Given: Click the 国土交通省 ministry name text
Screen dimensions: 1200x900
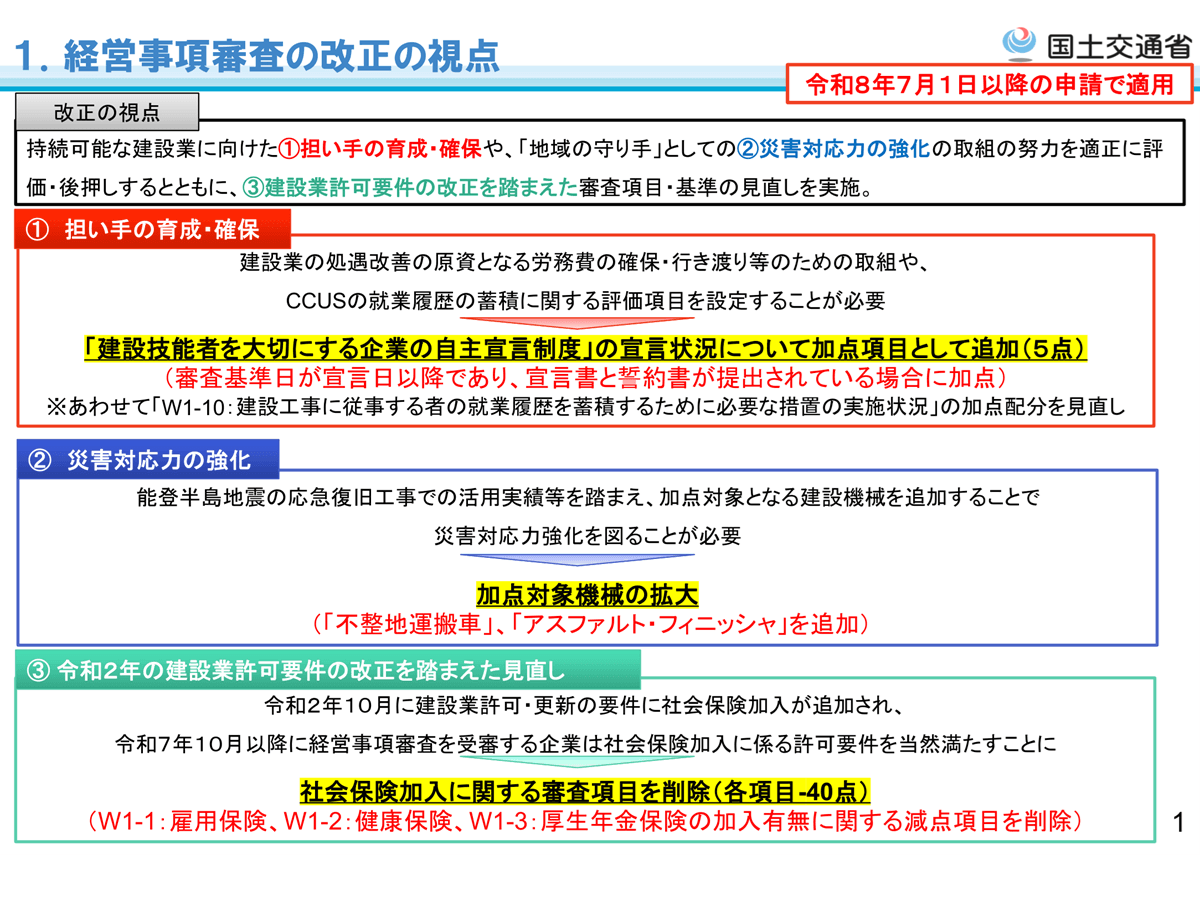Looking at the screenshot, I should coord(1119,45).
